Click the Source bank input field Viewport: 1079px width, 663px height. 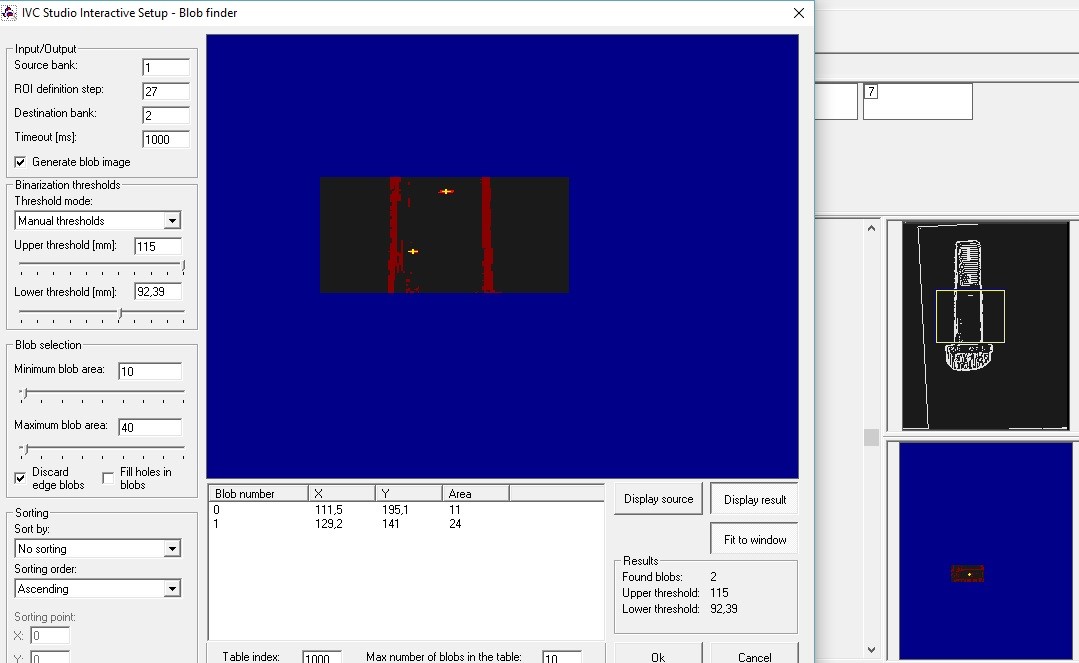pos(166,67)
